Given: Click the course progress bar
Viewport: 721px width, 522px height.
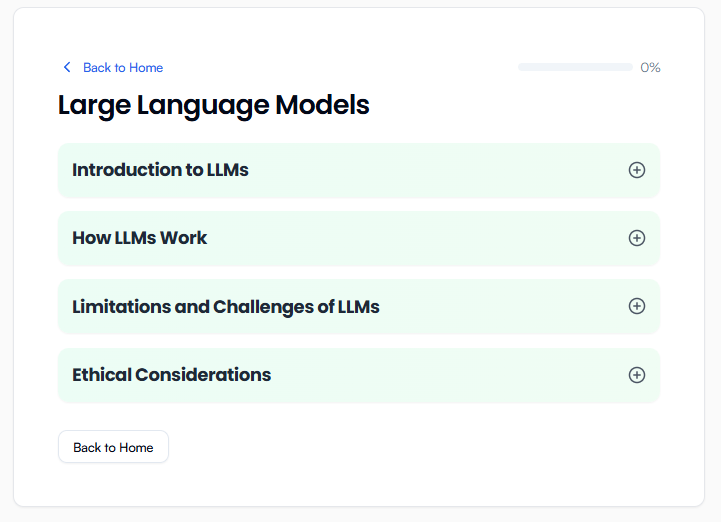Looking at the screenshot, I should pos(574,67).
